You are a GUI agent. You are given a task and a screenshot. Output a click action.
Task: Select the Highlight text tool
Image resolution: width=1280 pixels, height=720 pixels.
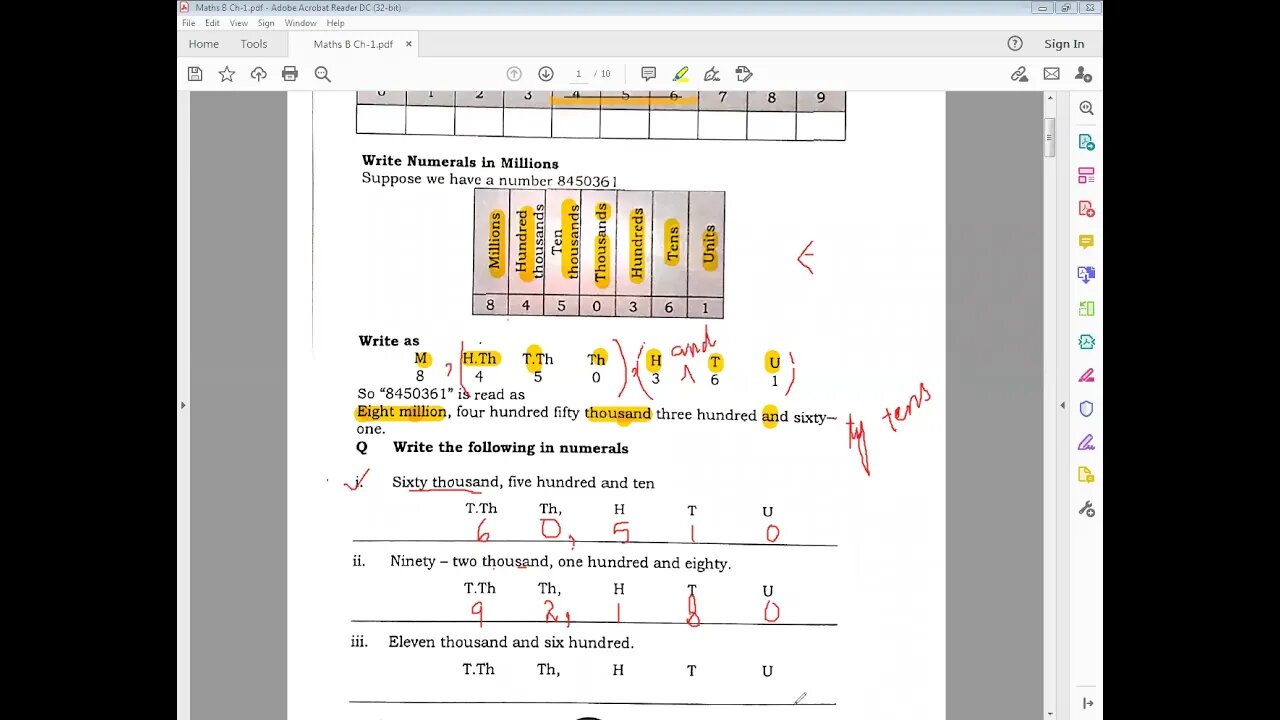click(x=680, y=74)
